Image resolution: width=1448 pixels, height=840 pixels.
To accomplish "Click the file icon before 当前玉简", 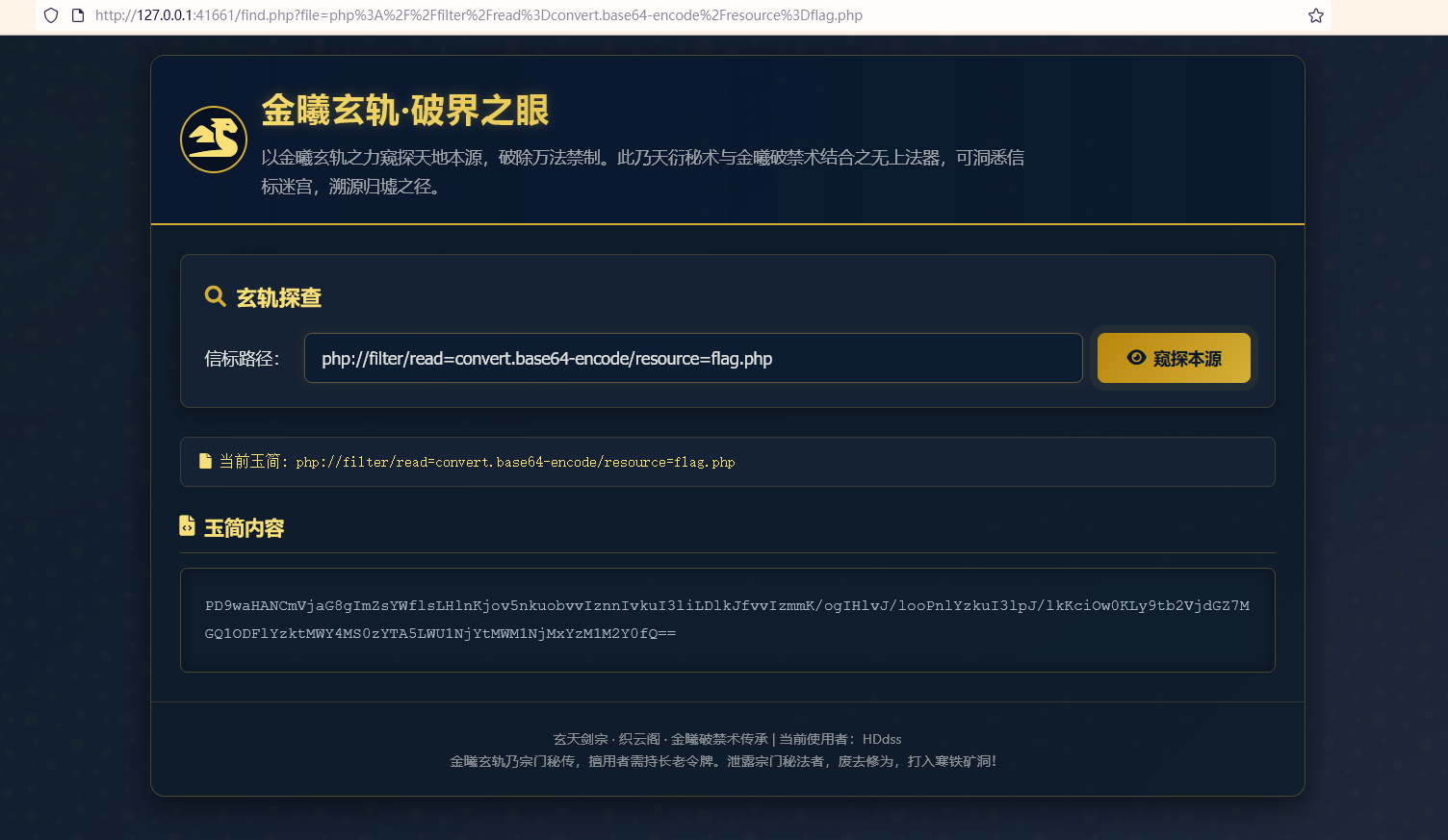I will tap(205, 461).
